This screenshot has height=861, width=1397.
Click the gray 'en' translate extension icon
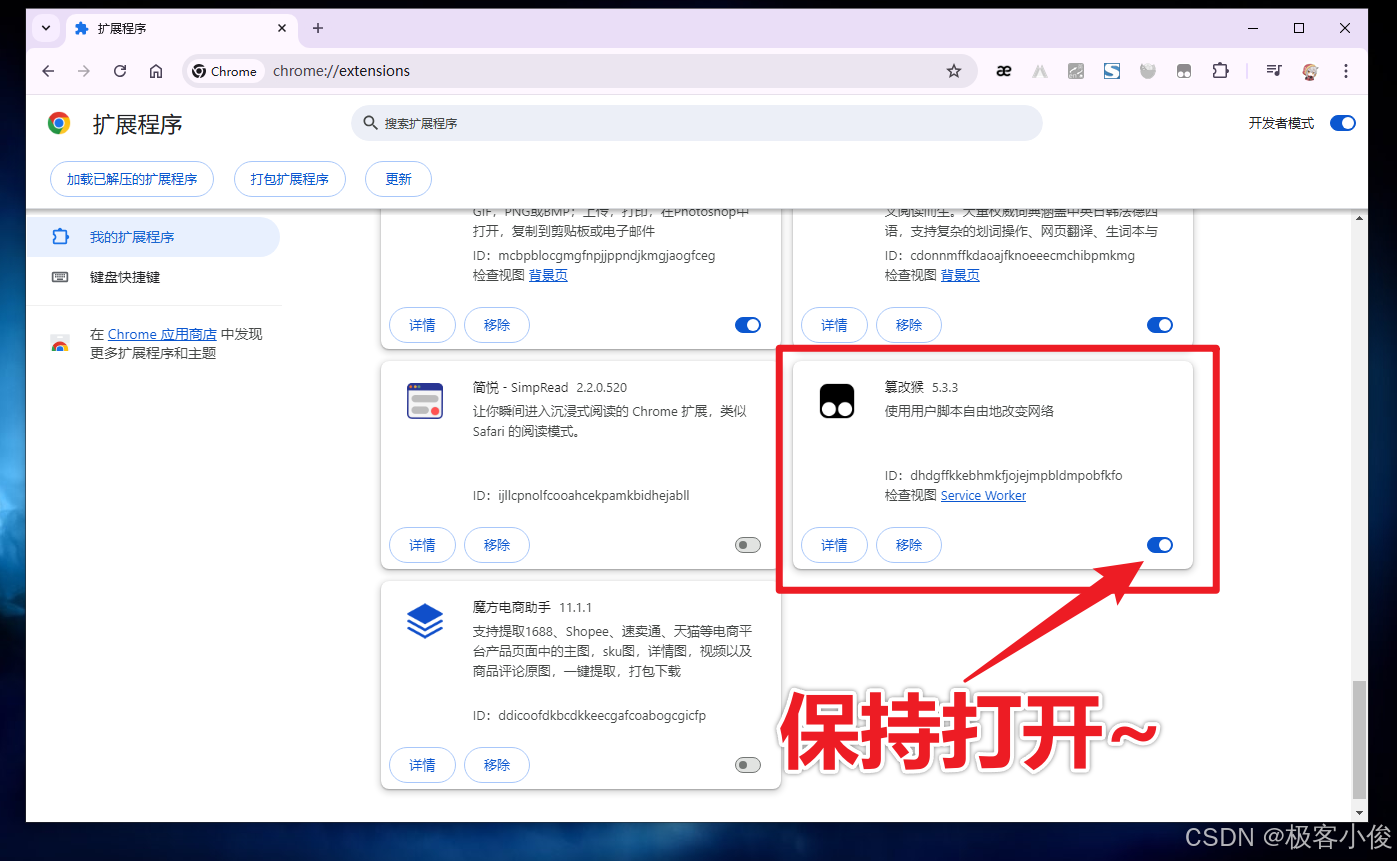1076,71
